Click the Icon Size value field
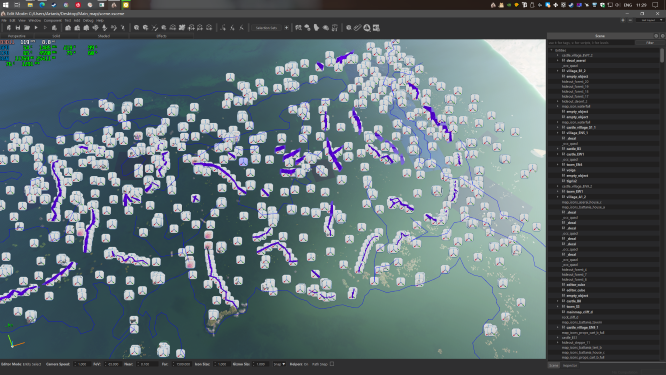Viewport: 666px width, 375px height. click(x=223, y=364)
